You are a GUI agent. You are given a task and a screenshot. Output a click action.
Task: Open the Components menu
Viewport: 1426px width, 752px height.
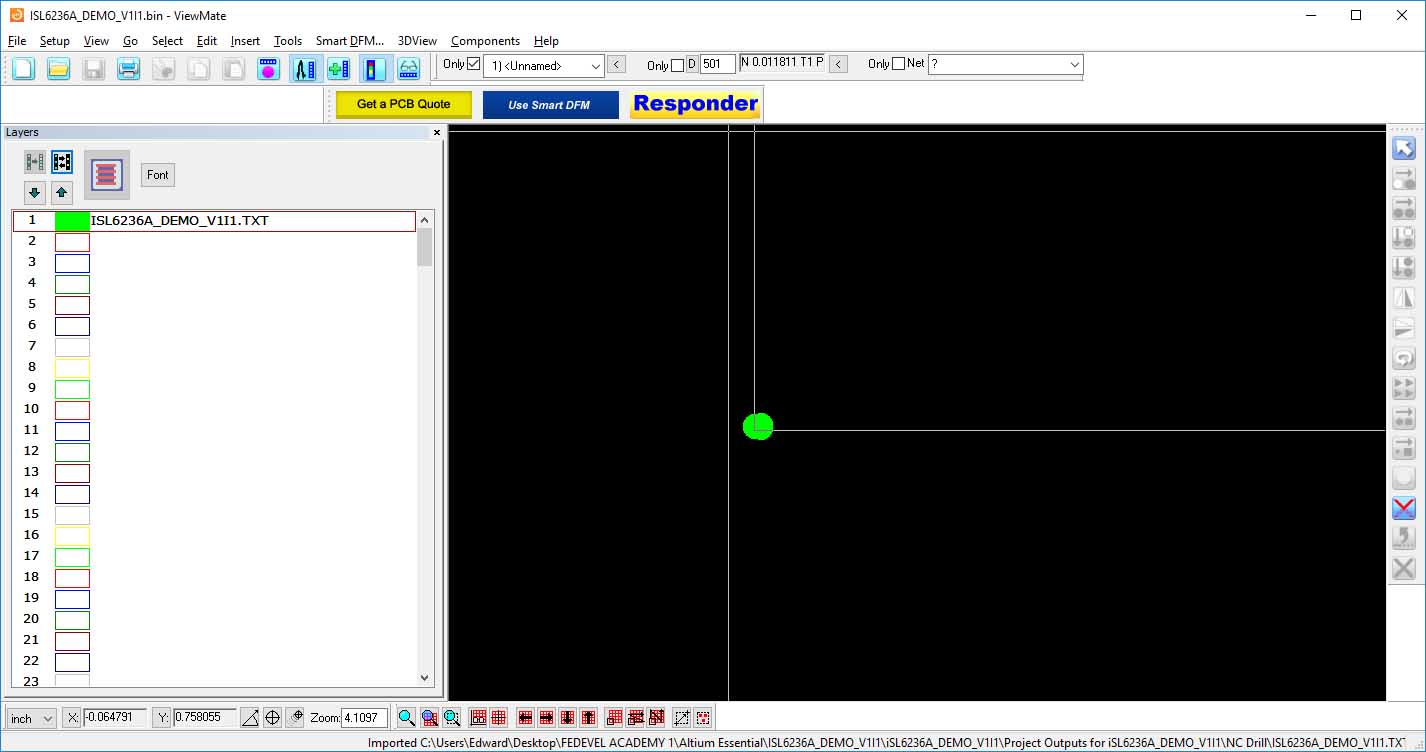485,41
